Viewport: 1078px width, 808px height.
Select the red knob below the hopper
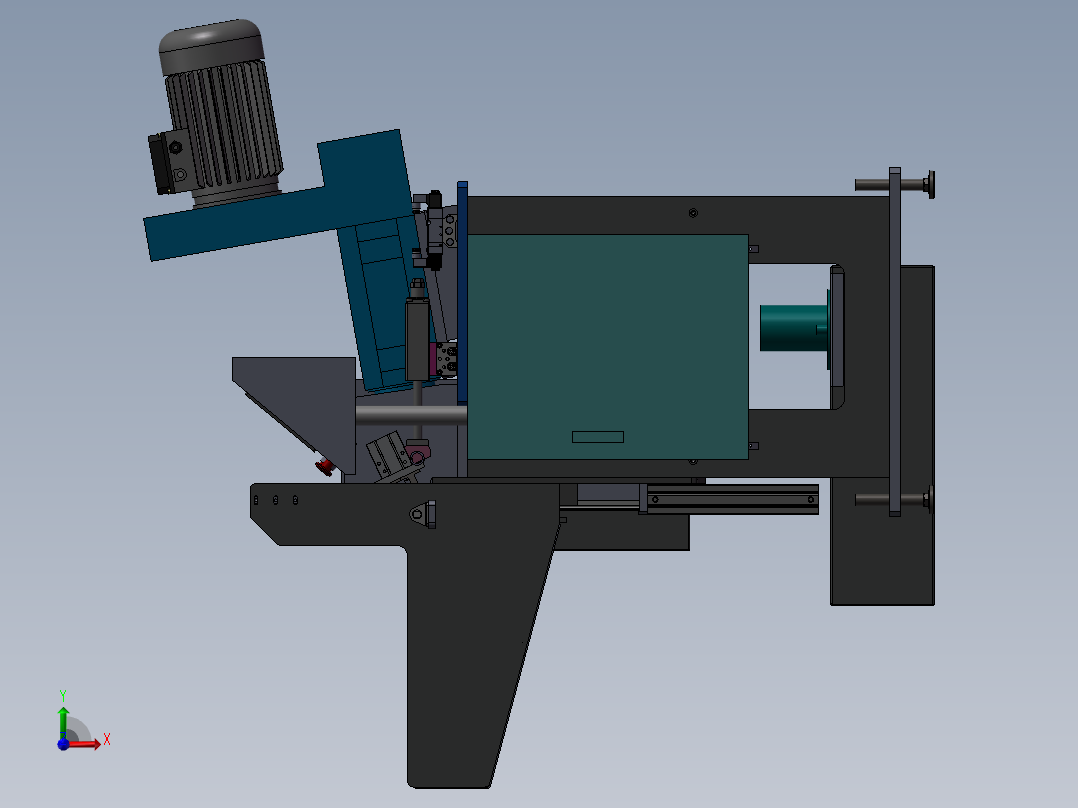click(x=324, y=468)
